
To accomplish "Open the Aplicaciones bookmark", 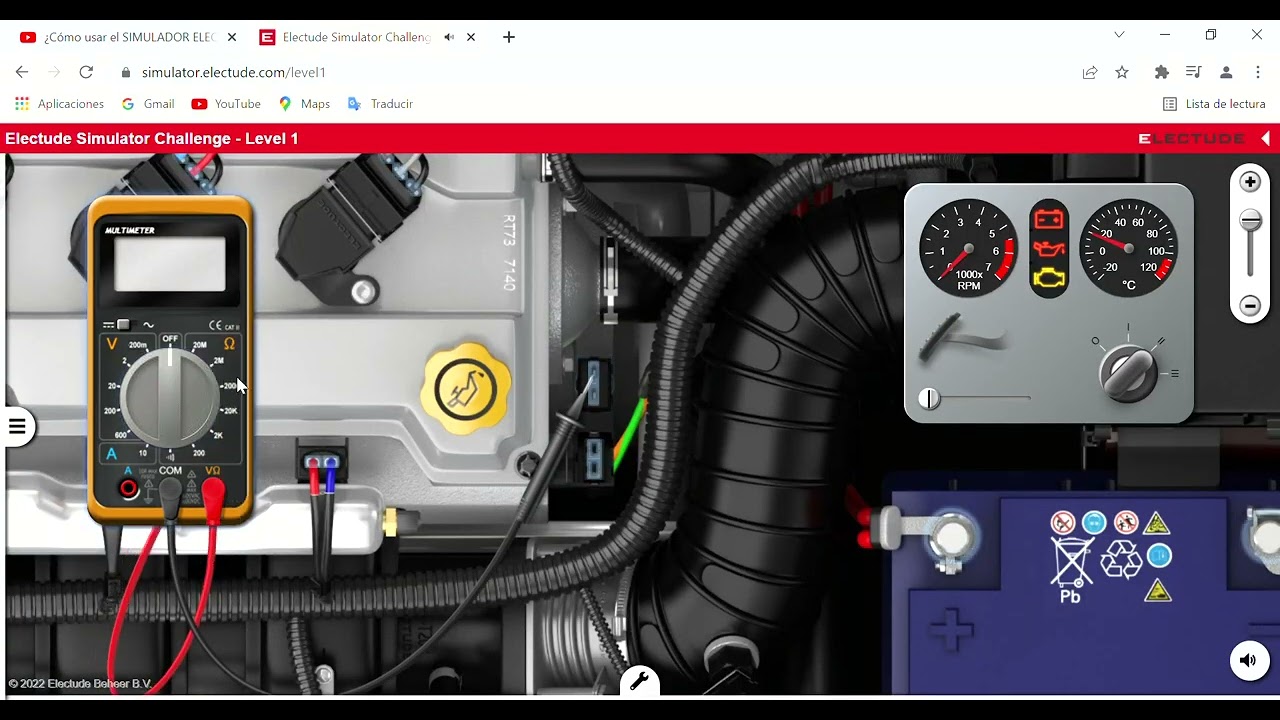I will [x=59, y=104].
